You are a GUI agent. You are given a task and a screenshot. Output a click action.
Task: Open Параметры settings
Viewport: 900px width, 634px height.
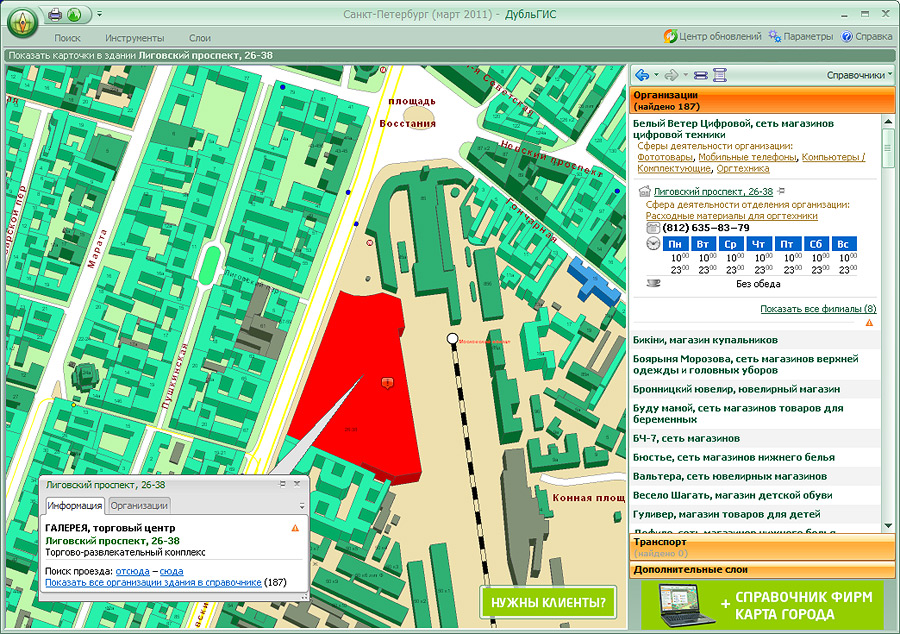pyautogui.click(x=801, y=36)
